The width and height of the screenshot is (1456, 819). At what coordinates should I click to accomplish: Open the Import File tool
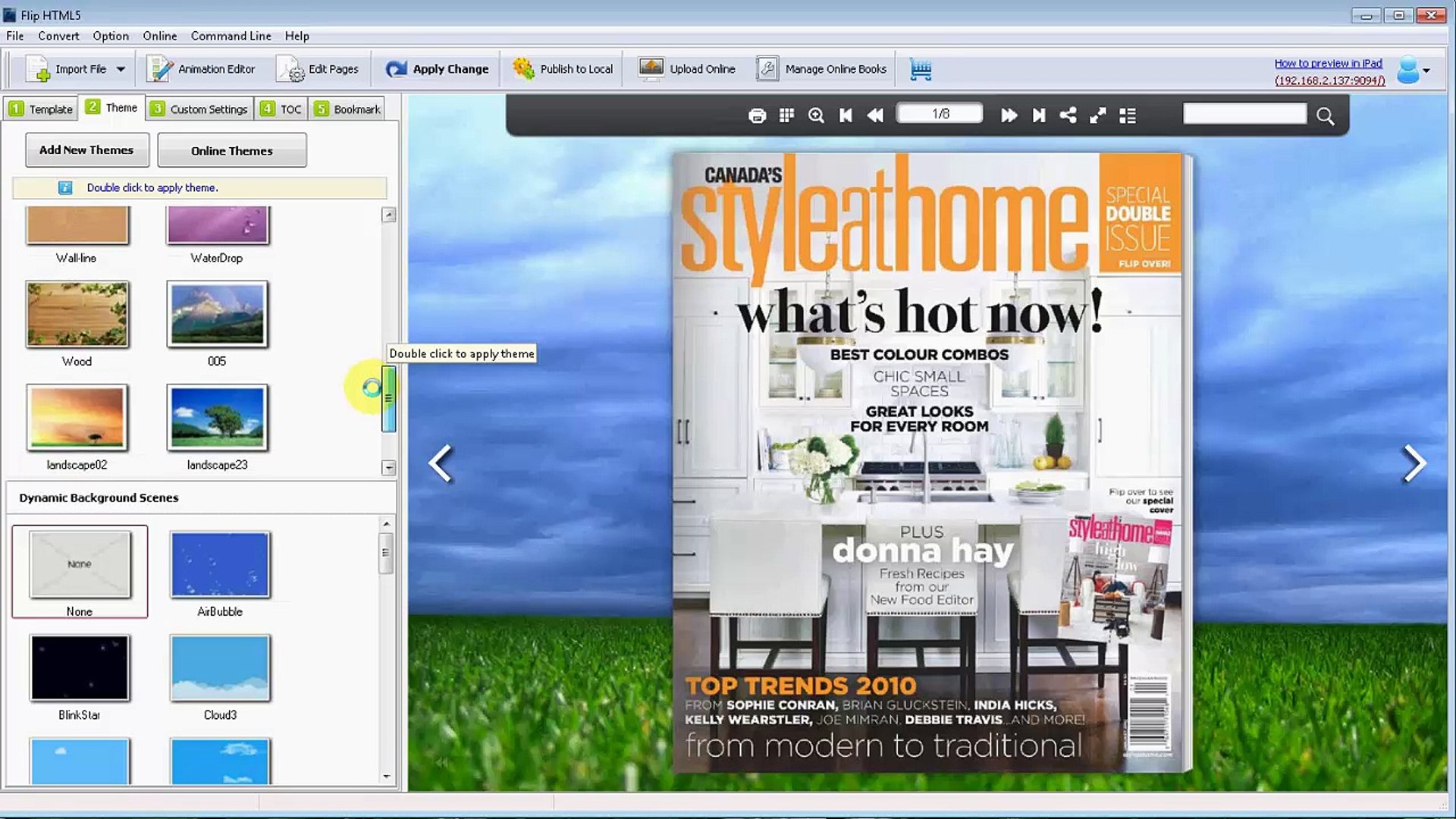pyautogui.click(x=66, y=69)
